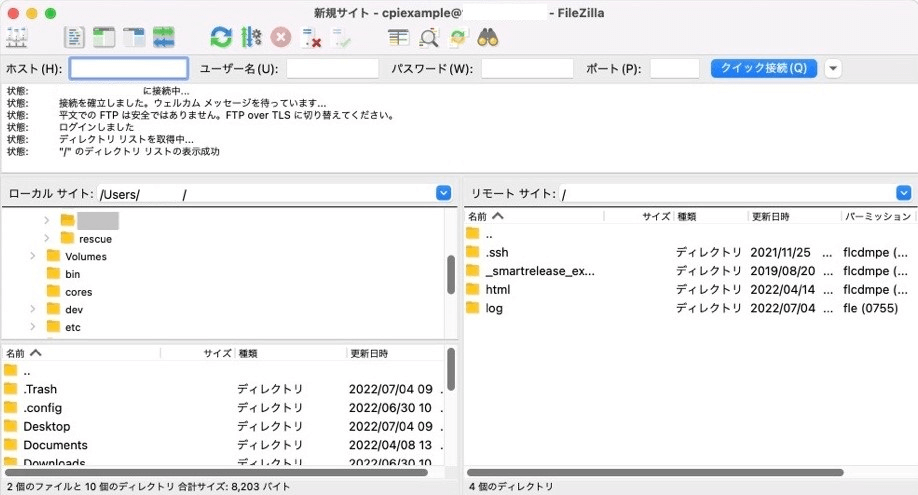
Task: Cancel the current operation via red X icon
Action: click(281, 38)
